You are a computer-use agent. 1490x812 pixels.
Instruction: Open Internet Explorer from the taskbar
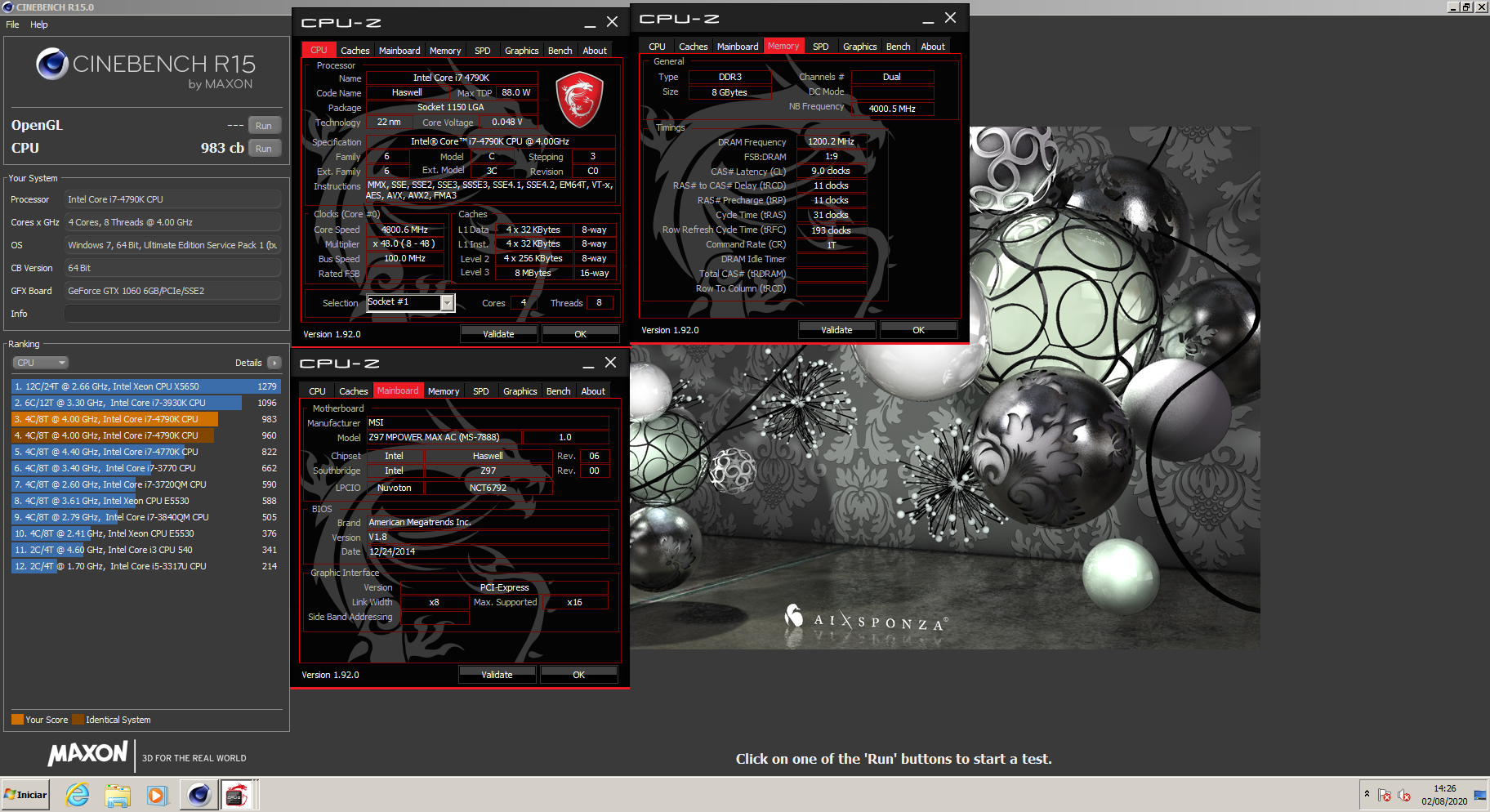click(x=78, y=795)
